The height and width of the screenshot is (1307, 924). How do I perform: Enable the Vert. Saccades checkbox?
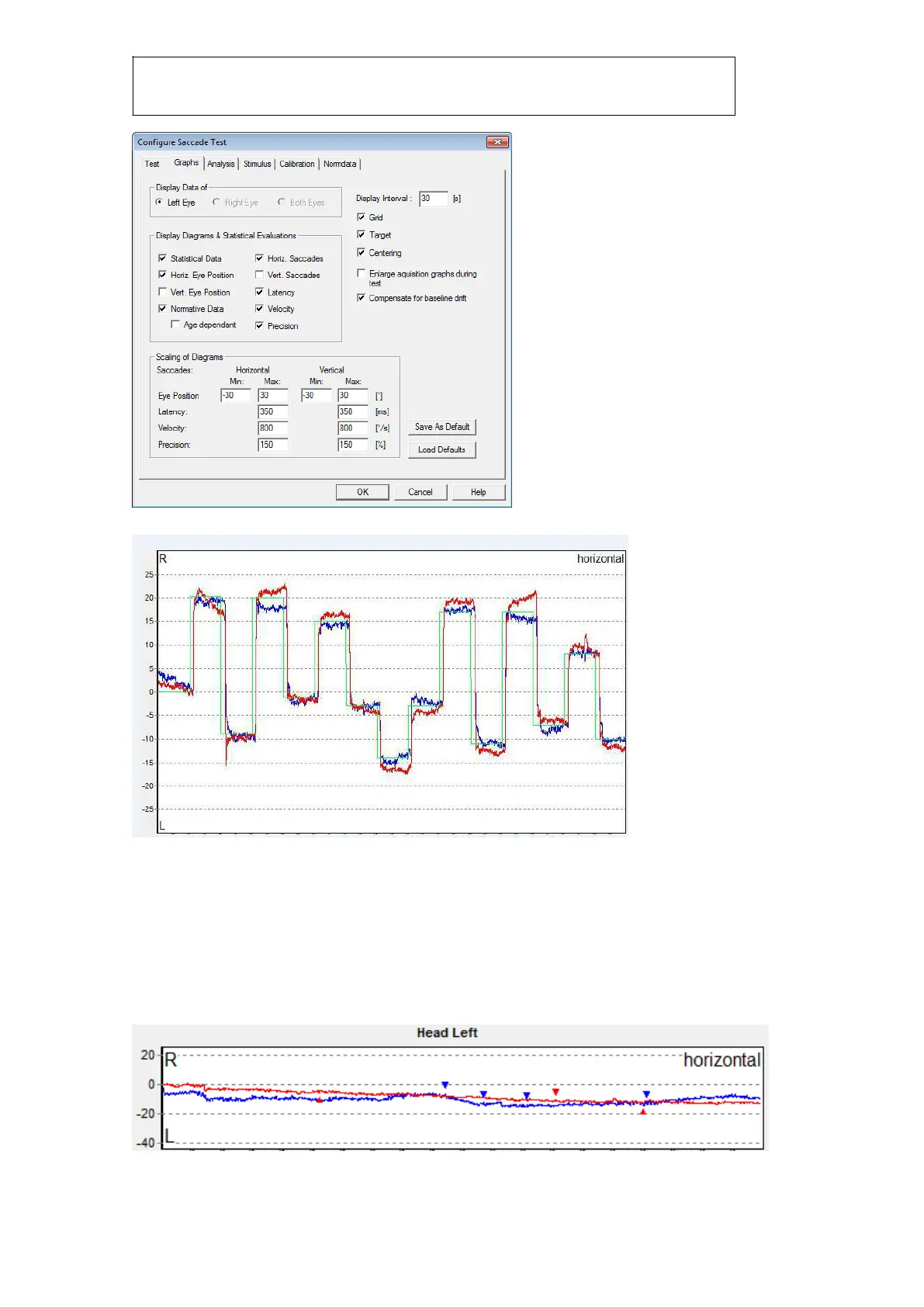pyautogui.click(x=259, y=275)
